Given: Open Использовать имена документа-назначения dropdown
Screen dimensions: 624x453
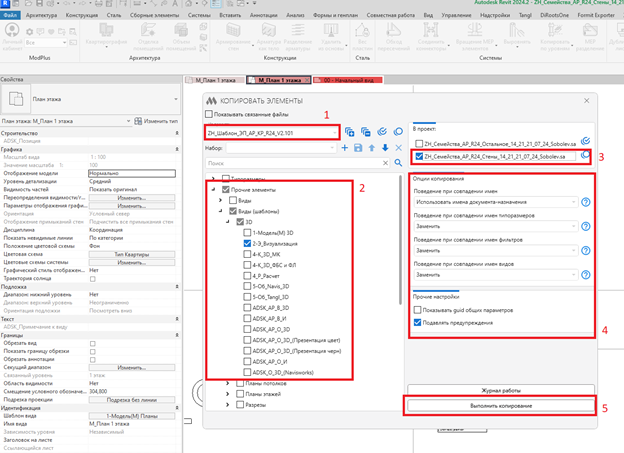Looking at the screenshot, I should pos(495,202).
